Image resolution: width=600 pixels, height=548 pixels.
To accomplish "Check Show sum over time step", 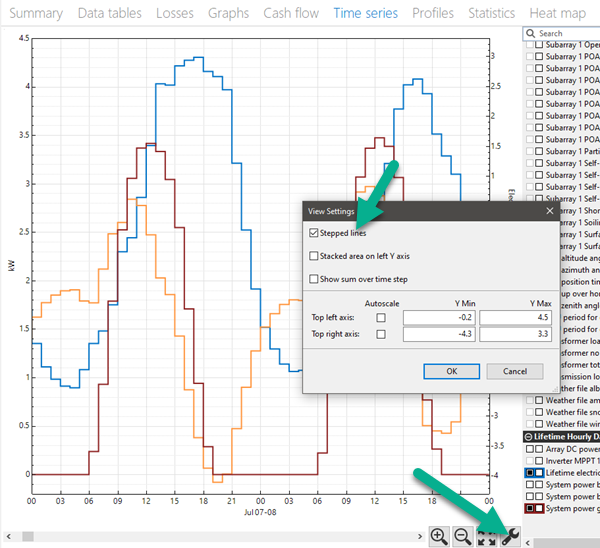I will (315, 279).
